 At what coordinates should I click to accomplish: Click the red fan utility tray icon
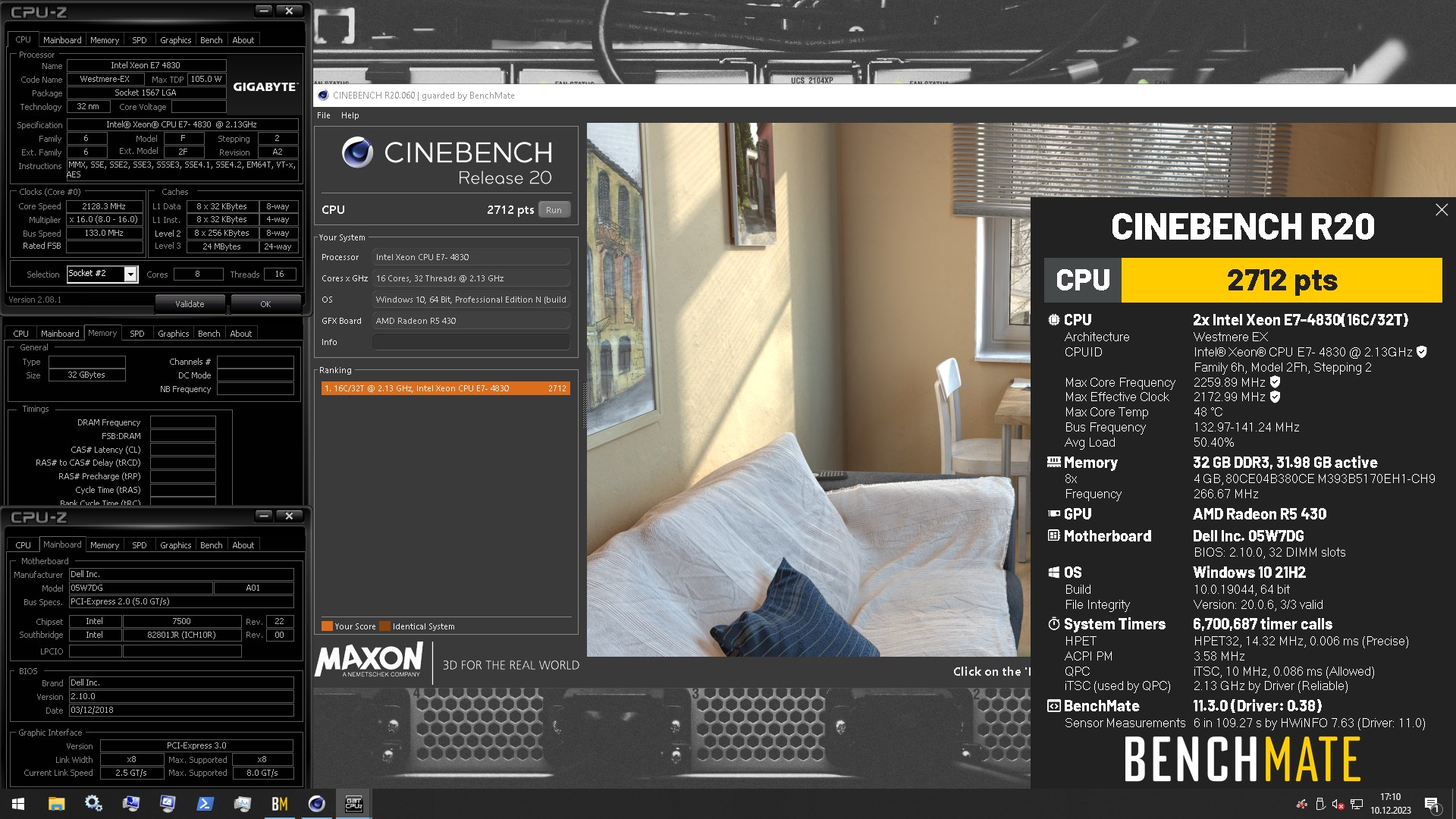point(1301,805)
